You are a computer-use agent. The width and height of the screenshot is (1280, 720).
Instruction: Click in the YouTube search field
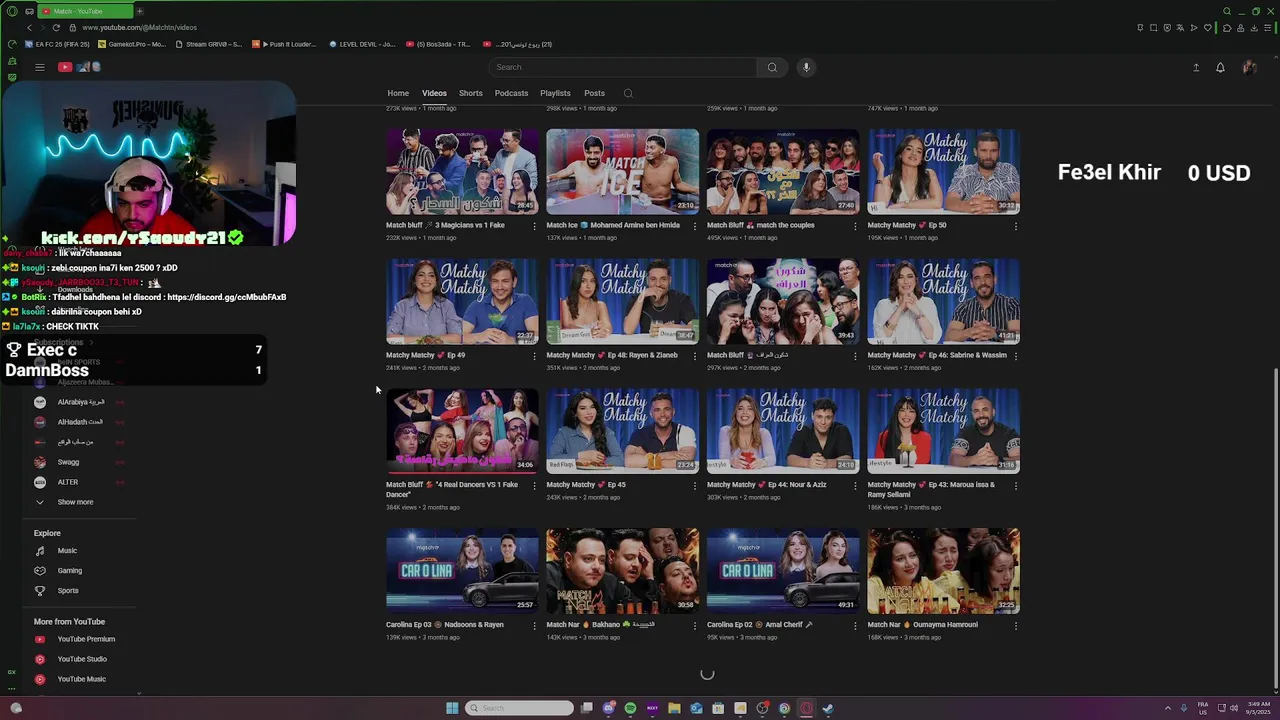click(622, 67)
